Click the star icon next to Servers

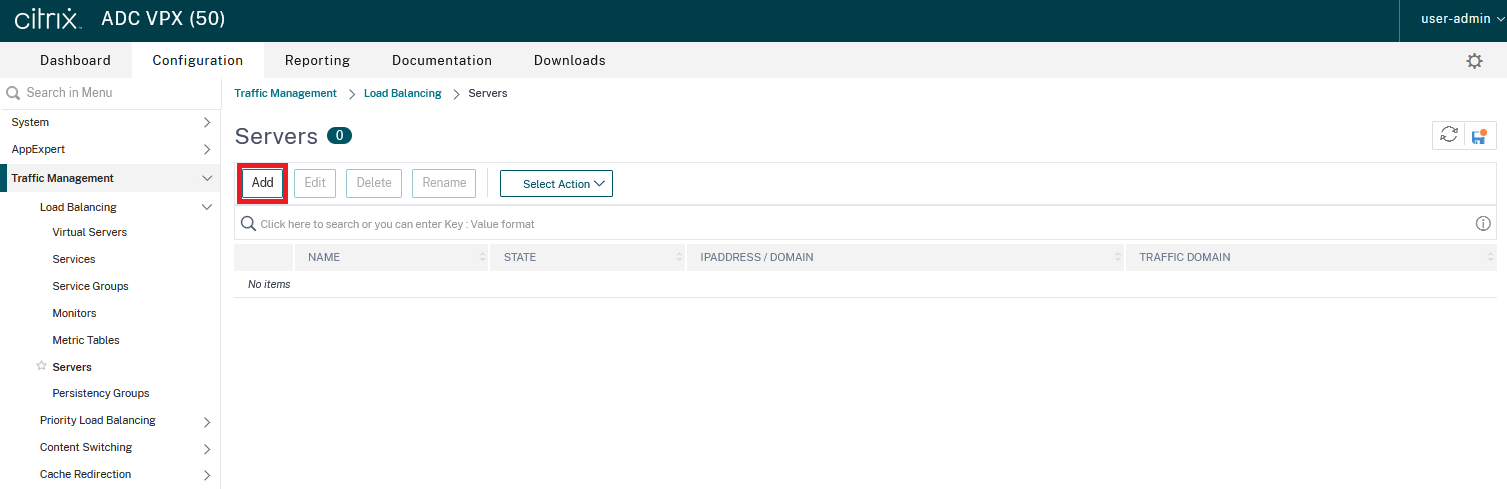tap(41, 366)
